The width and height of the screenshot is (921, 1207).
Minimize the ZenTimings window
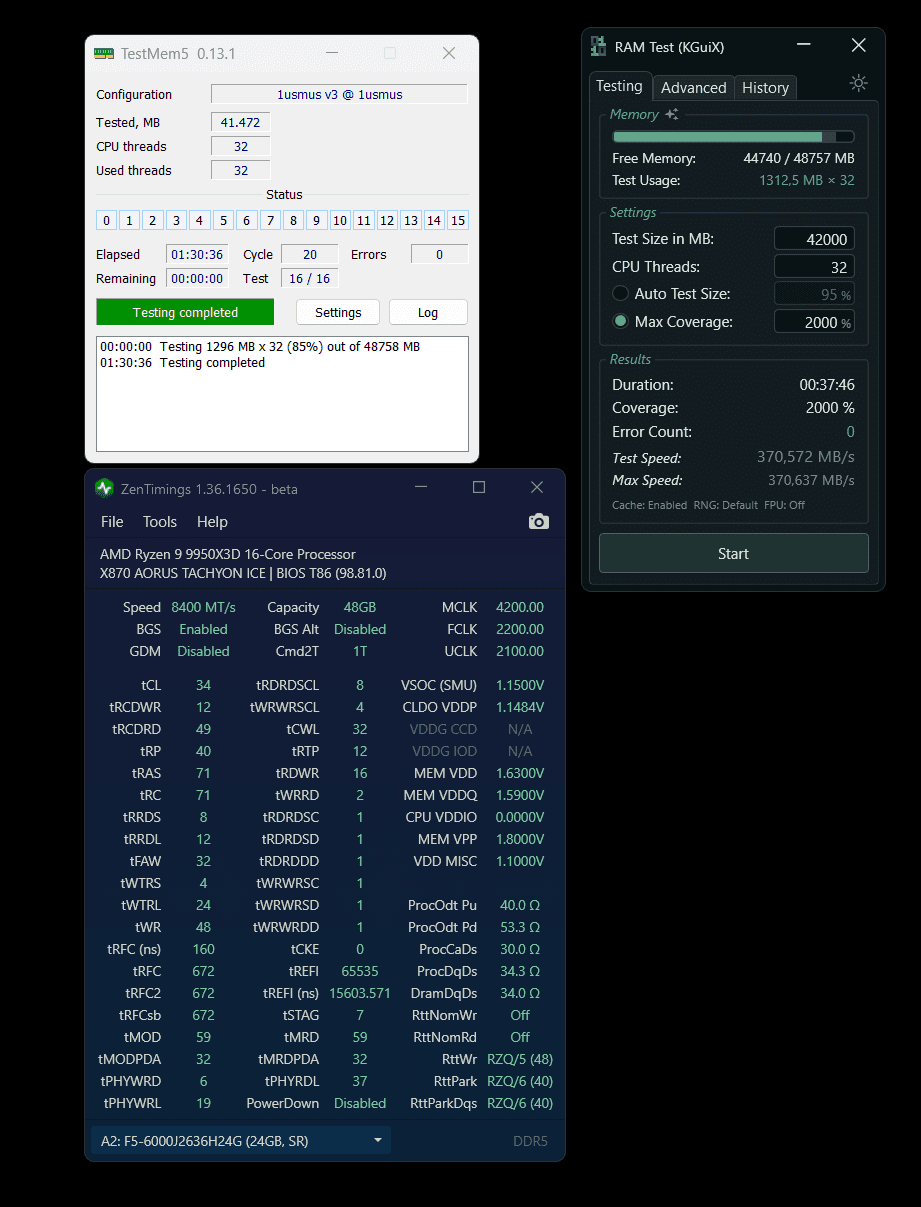coord(421,488)
